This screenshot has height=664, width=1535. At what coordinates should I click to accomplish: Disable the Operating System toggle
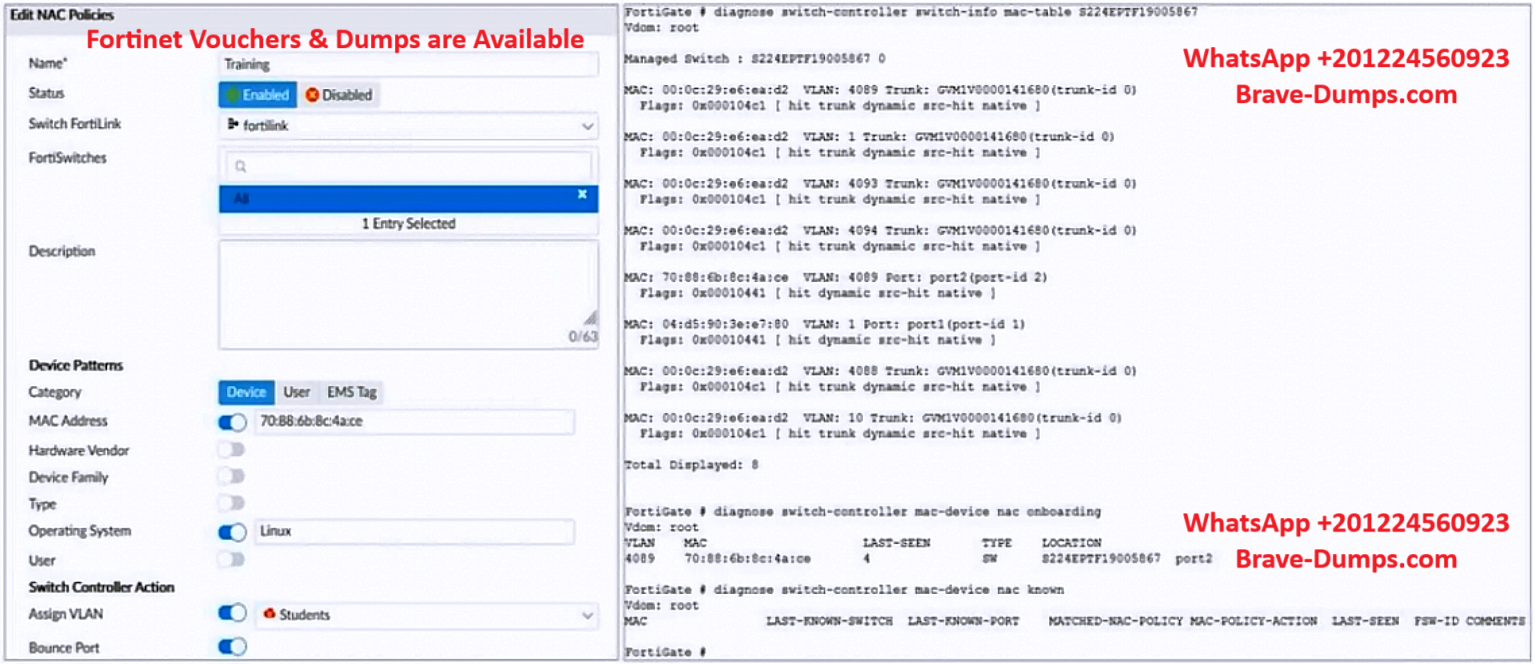coord(232,532)
